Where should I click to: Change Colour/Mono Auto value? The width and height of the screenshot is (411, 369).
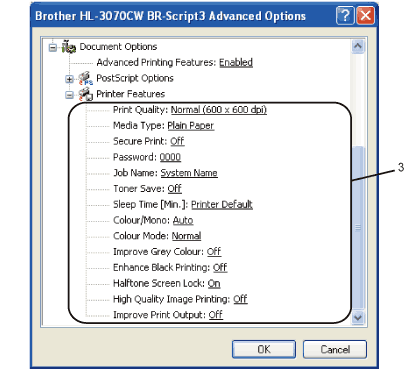point(183,220)
